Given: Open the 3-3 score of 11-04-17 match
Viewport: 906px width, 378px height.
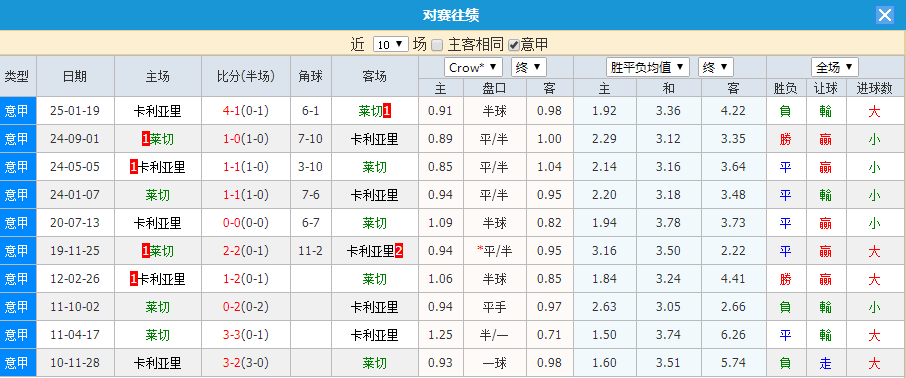Looking at the screenshot, I should pos(231,335).
